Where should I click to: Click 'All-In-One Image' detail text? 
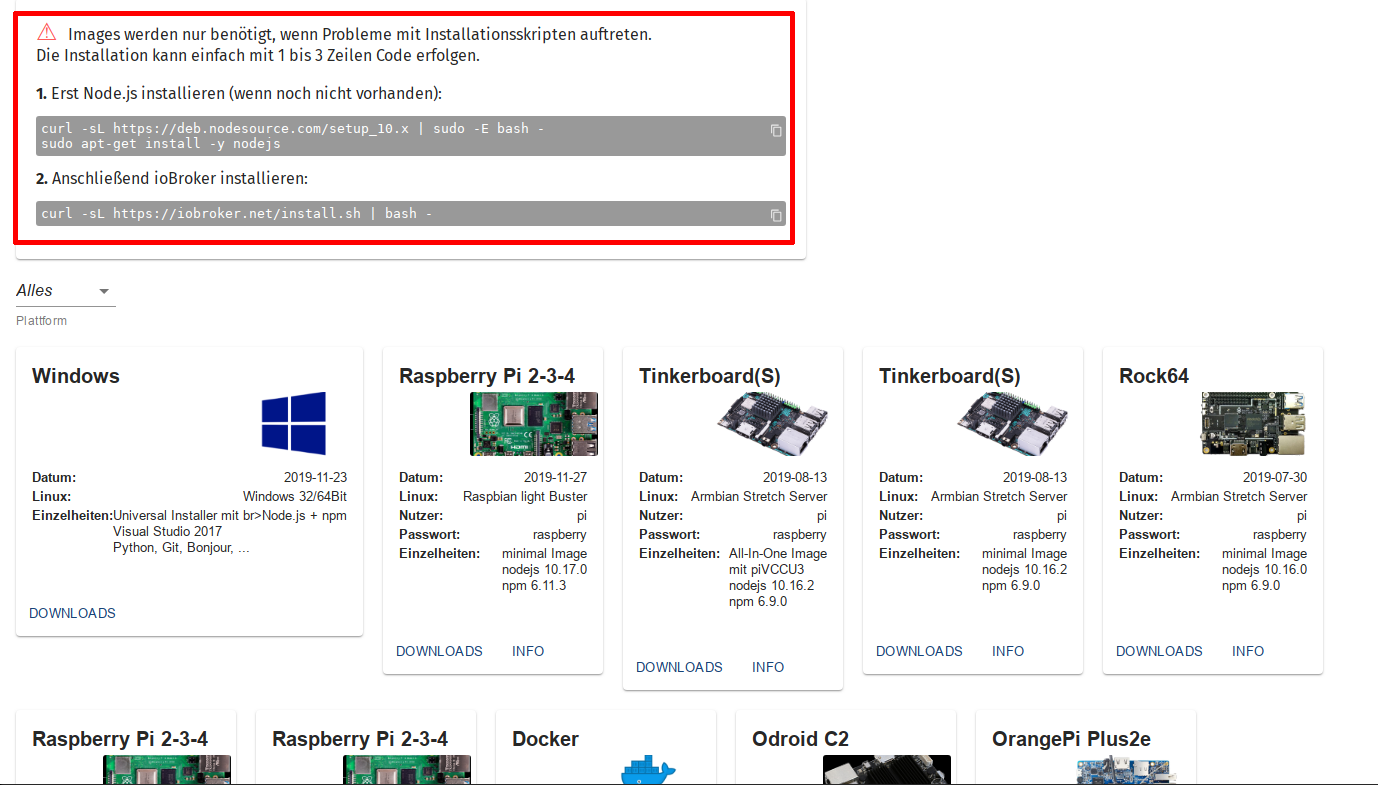click(x=778, y=554)
